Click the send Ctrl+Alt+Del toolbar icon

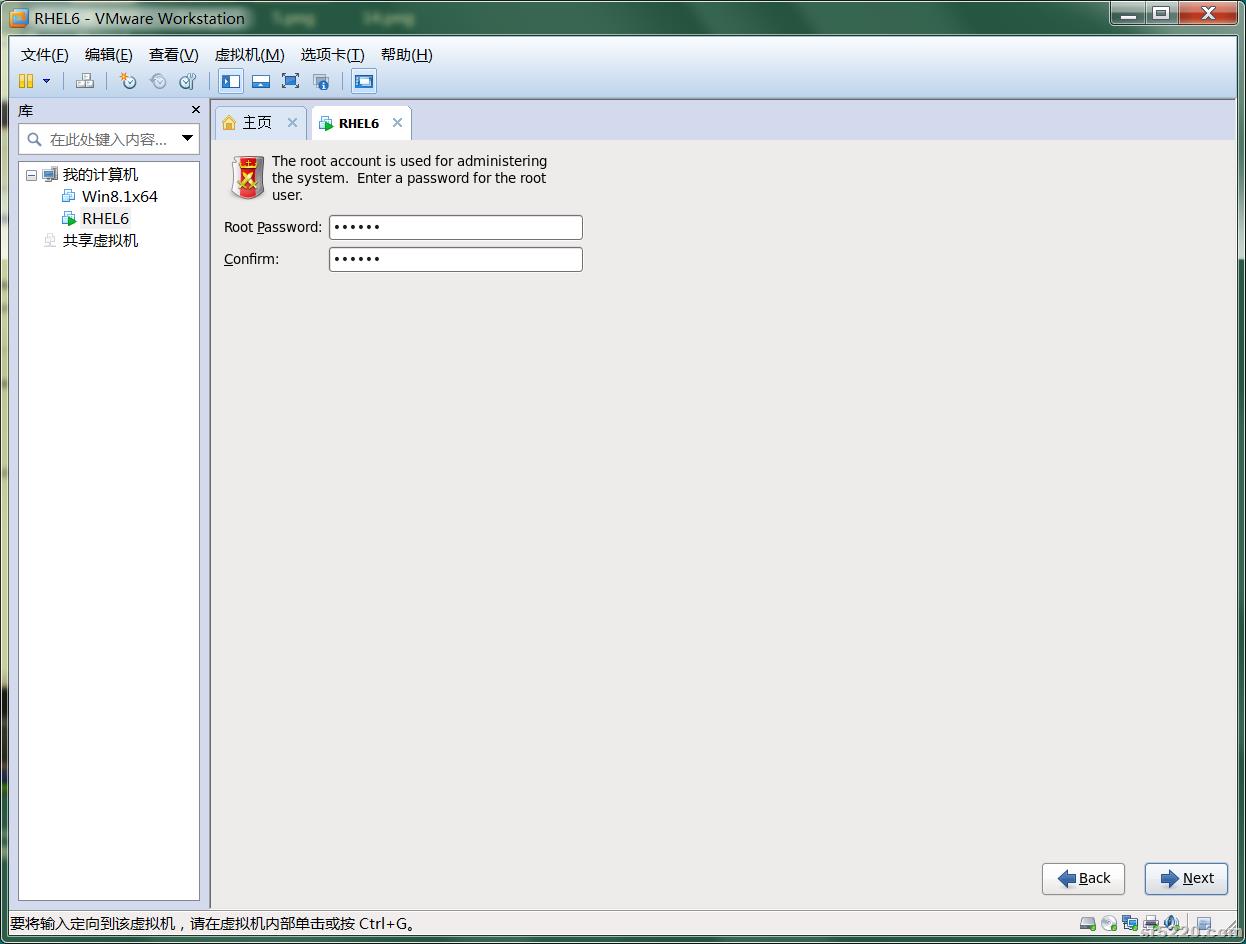pos(85,81)
